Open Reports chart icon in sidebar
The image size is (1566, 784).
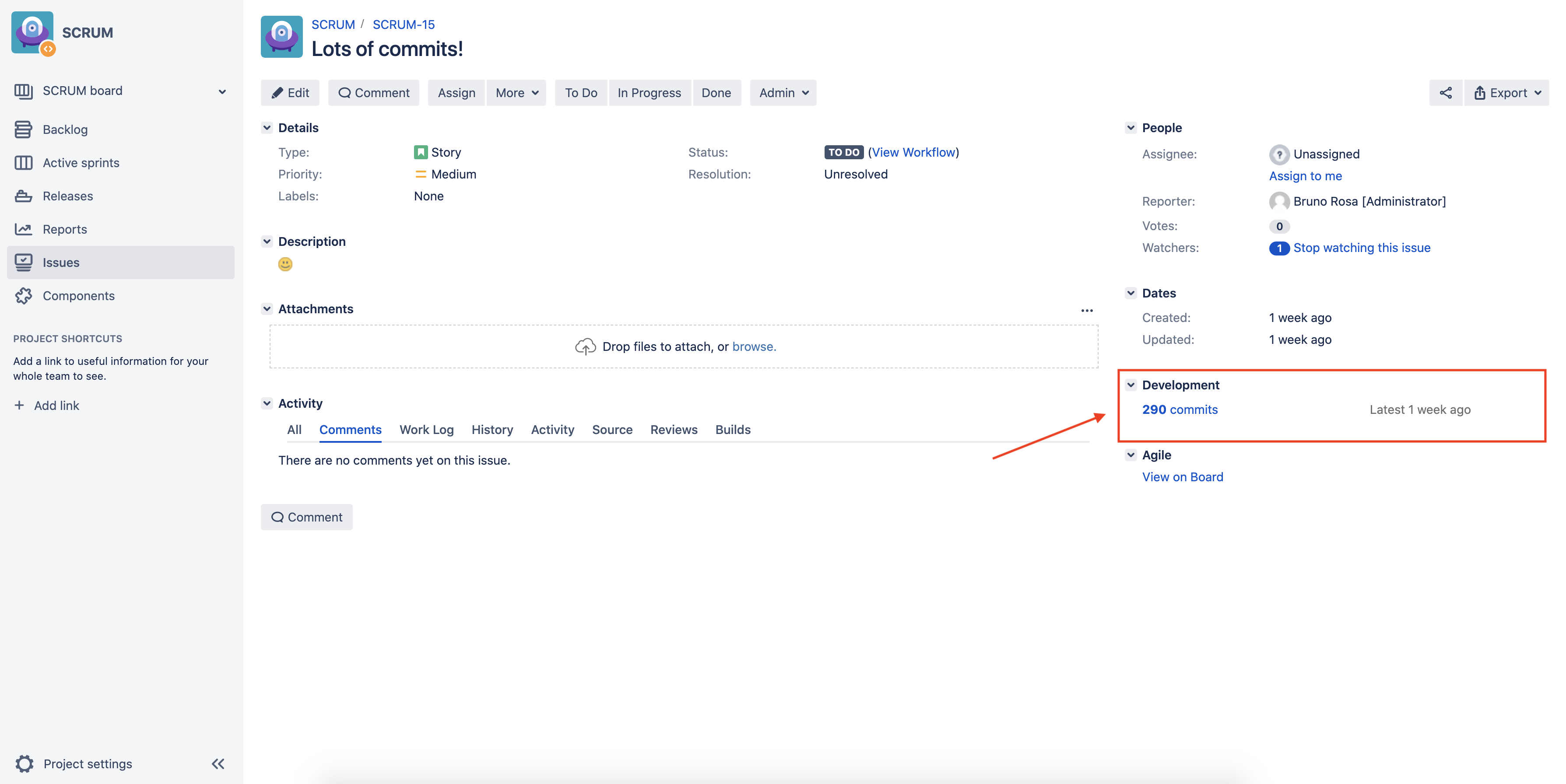(23, 229)
